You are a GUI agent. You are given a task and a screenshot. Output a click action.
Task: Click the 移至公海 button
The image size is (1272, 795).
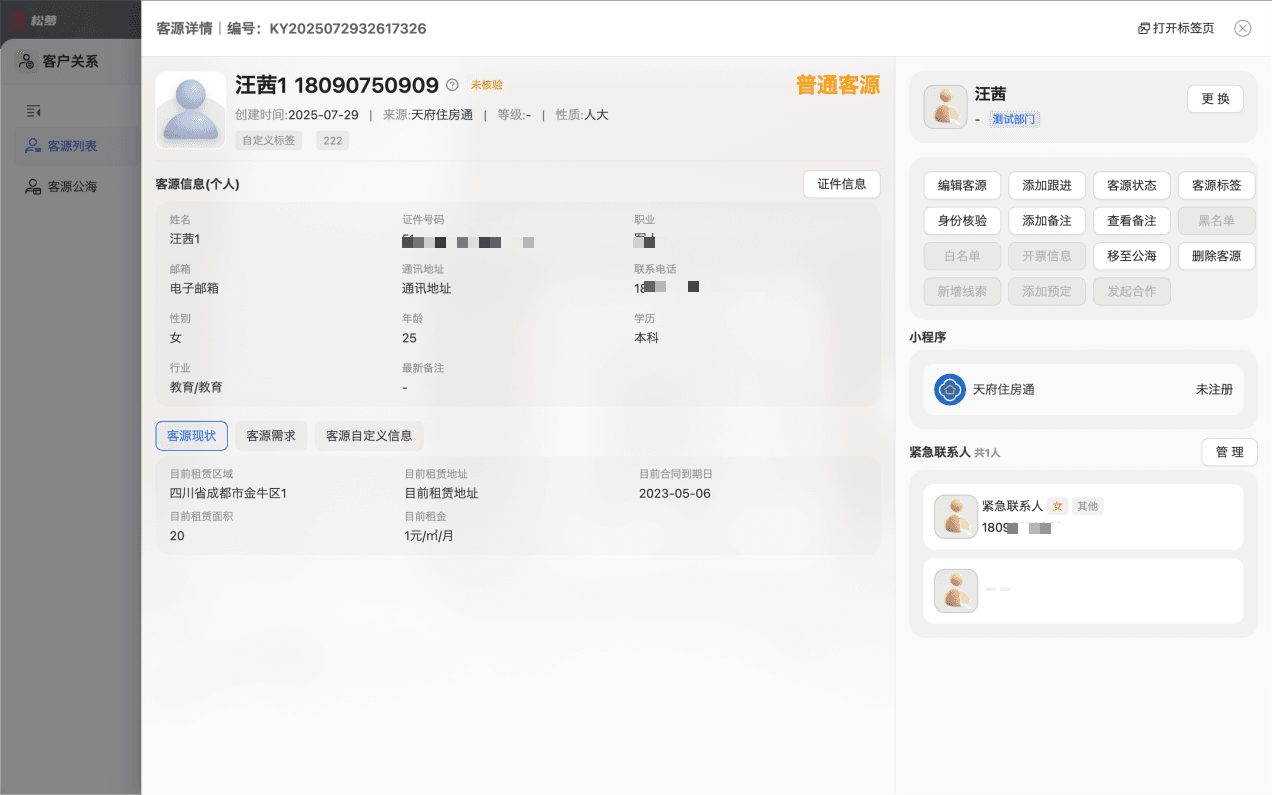pos(1132,256)
